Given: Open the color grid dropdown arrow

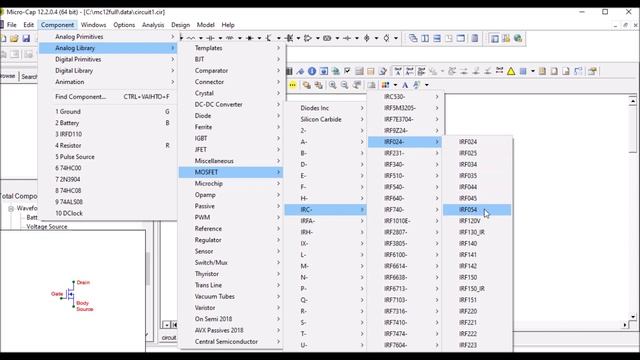Looking at the screenshot, I should [395, 84].
